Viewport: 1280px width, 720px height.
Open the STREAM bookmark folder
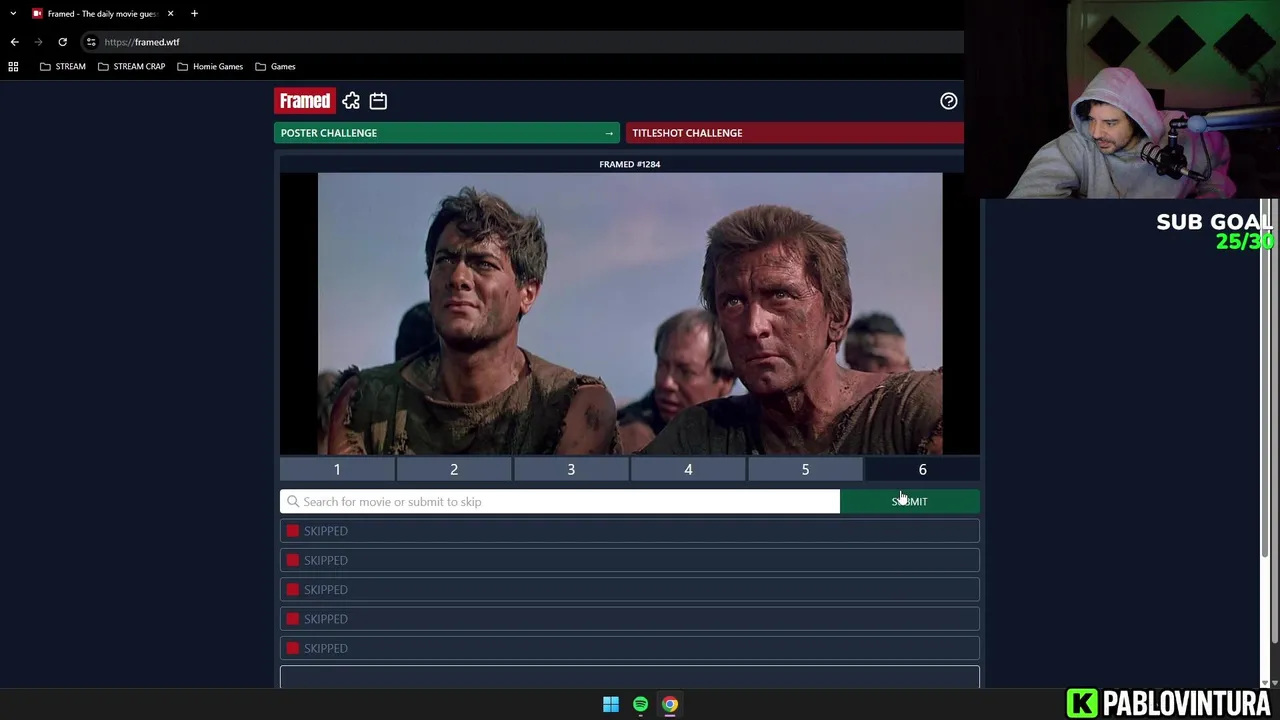click(62, 66)
